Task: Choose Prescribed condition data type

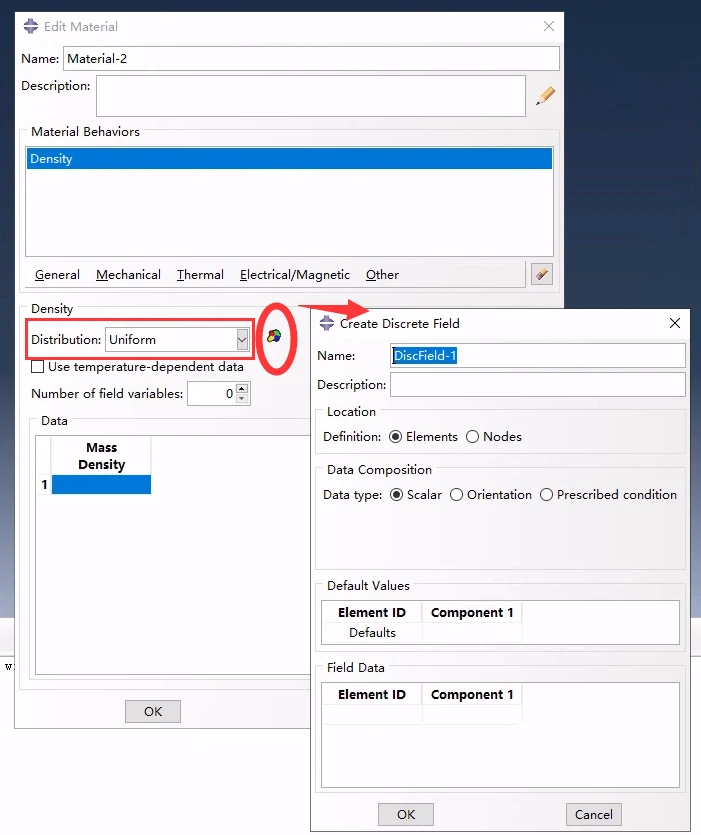Action: (x=546, y=495)
